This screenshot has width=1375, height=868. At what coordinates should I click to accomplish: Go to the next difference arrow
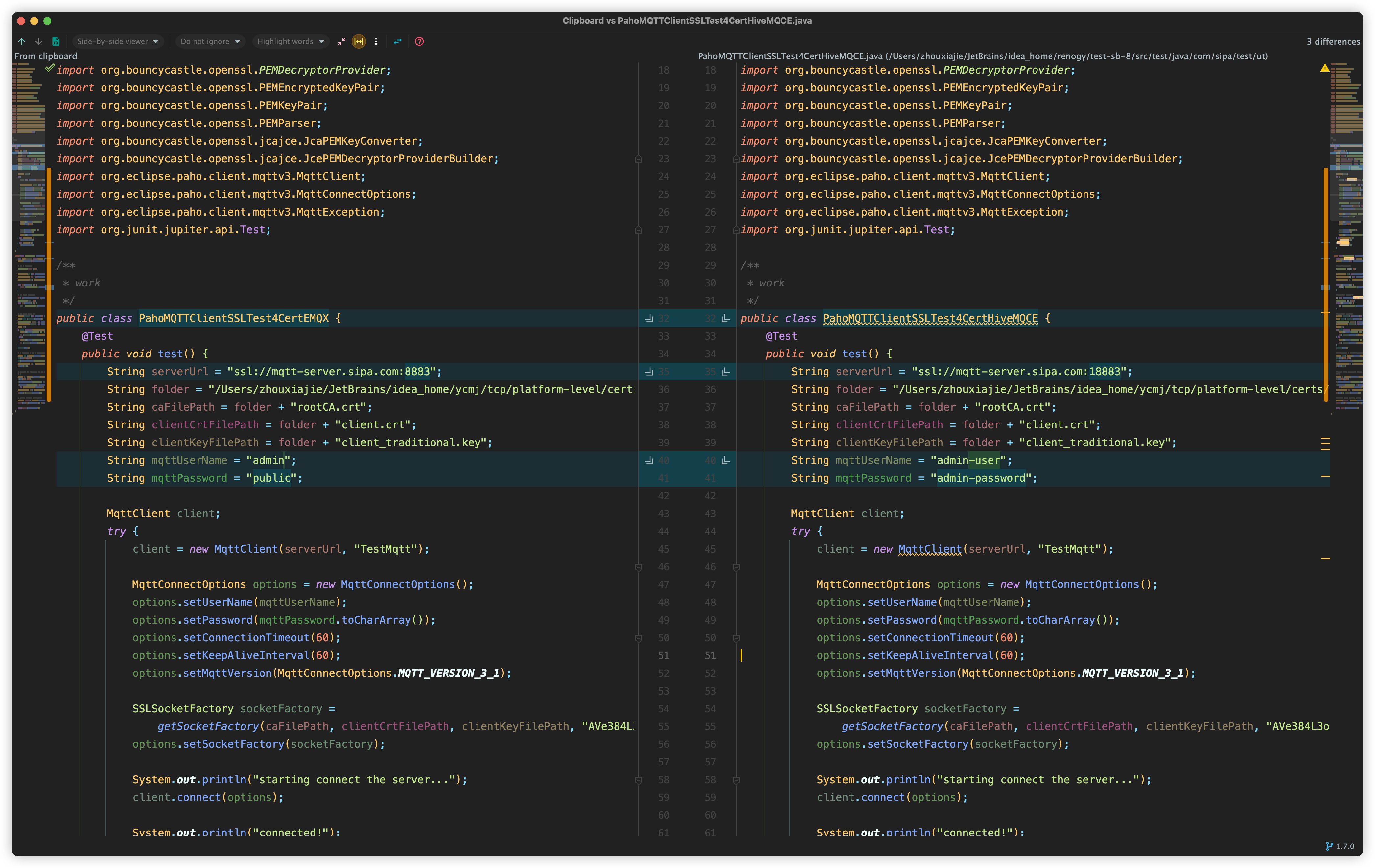(x=38, y=41)
